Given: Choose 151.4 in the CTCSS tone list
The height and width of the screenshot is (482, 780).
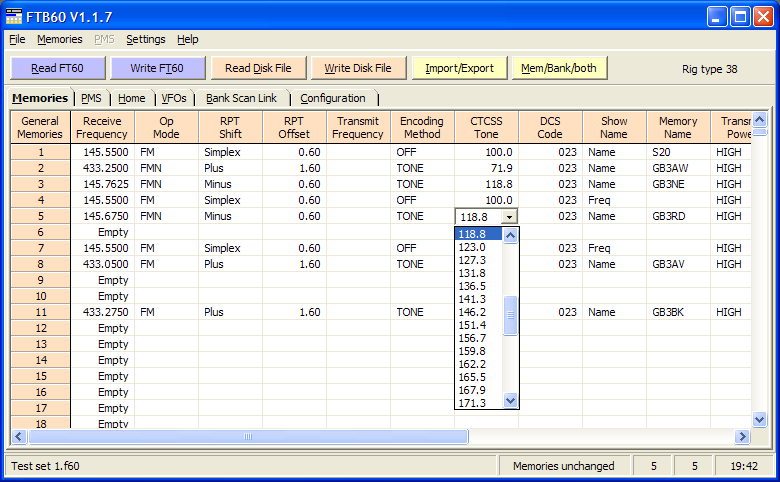Looking at the screenshot, I should 479,325.
